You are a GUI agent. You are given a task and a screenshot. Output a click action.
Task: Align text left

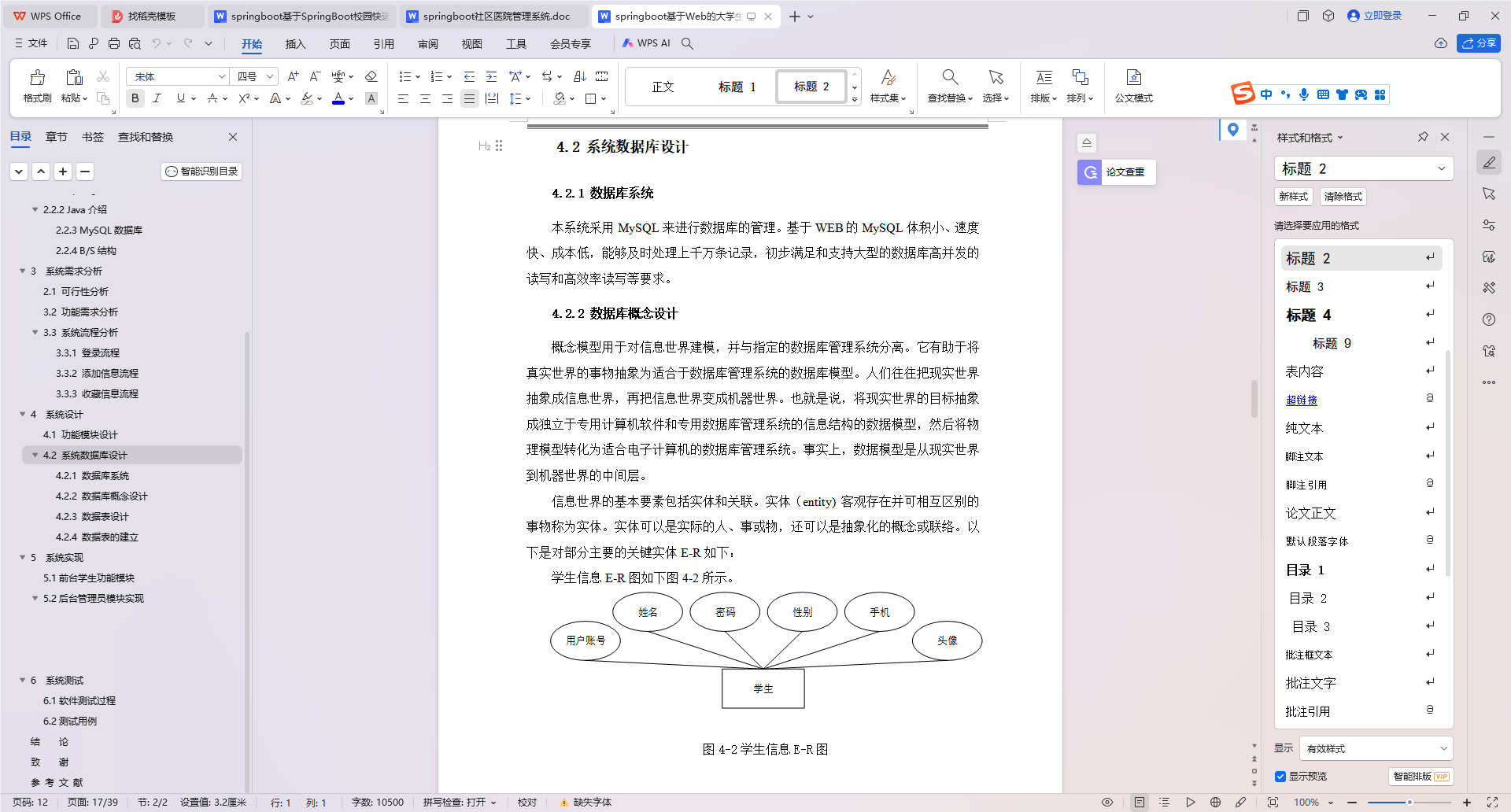coord(403,98)
